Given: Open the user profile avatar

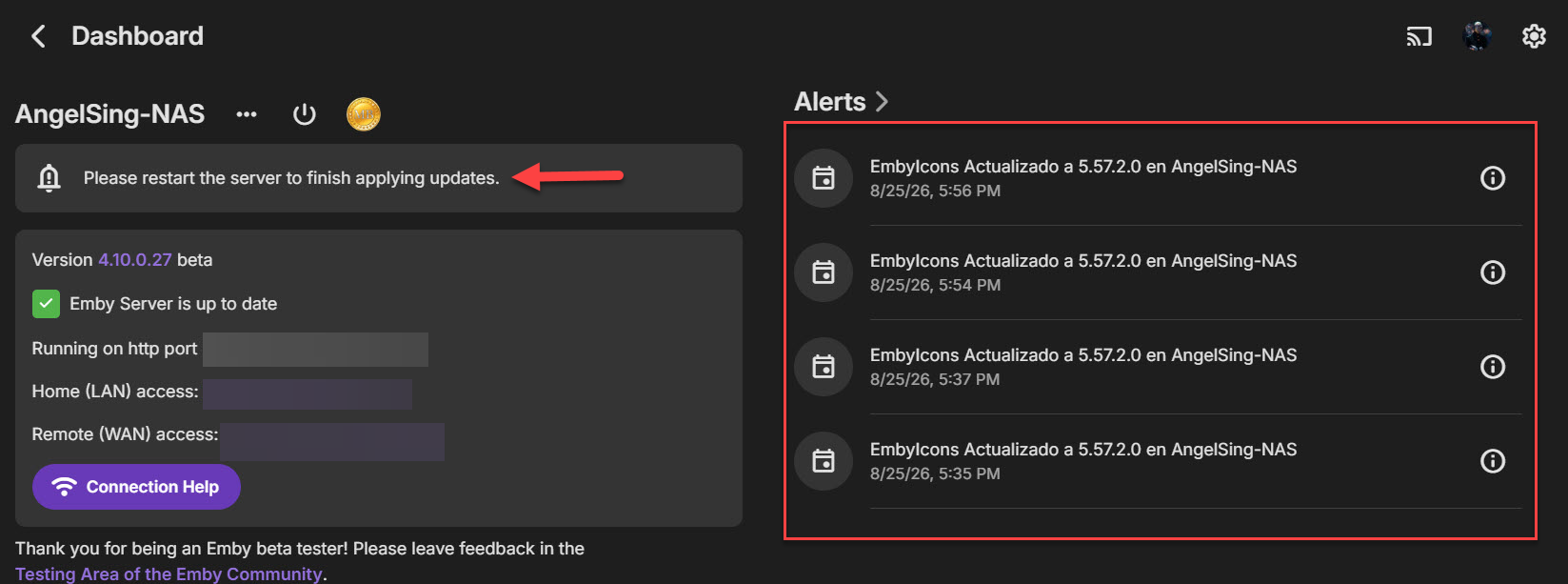Looking at the screenshot, I should pyautogui.click(x=1477, y=36).
